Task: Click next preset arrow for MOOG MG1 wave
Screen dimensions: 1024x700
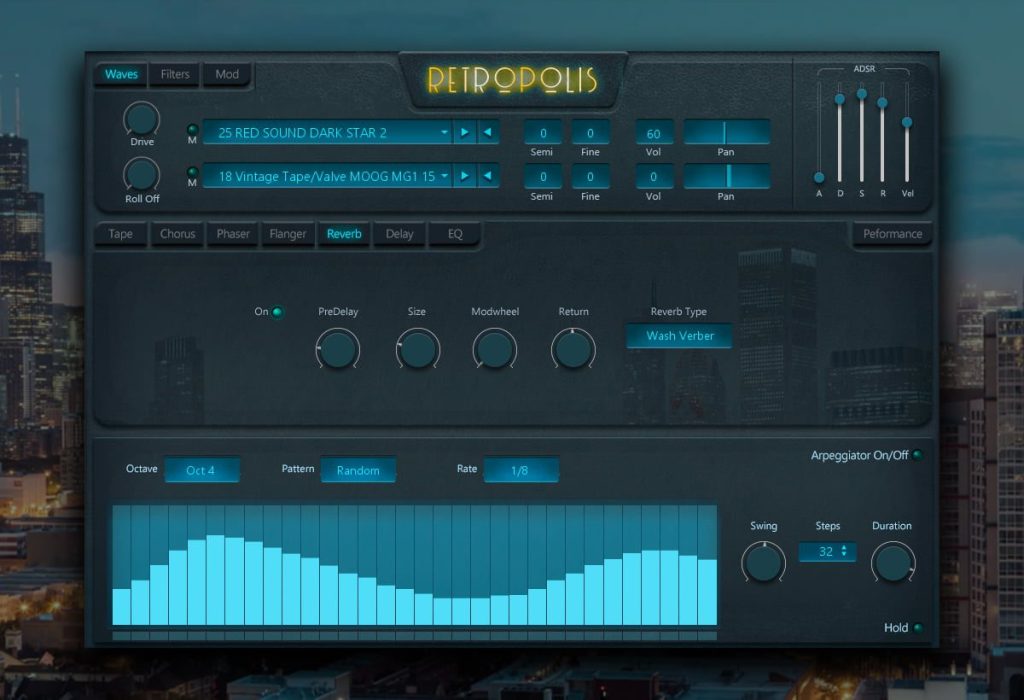Action: tap(464, 176)
